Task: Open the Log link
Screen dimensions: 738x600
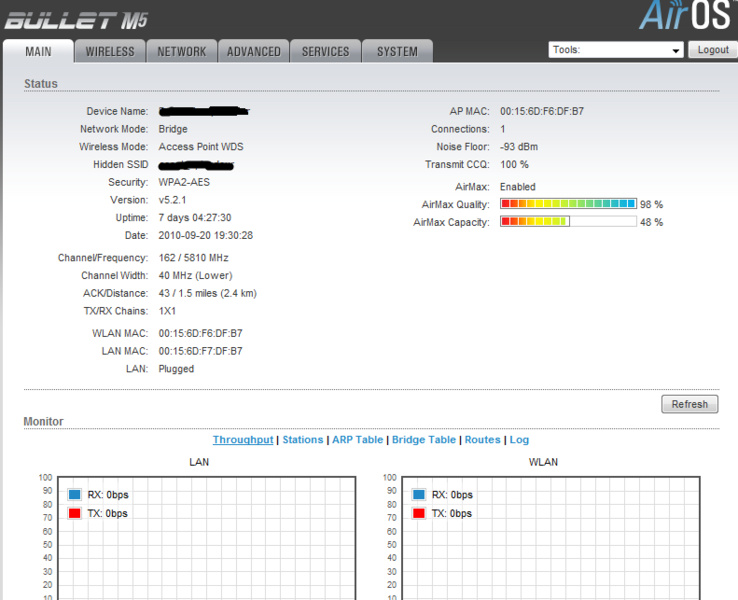Action: (519, 440)
